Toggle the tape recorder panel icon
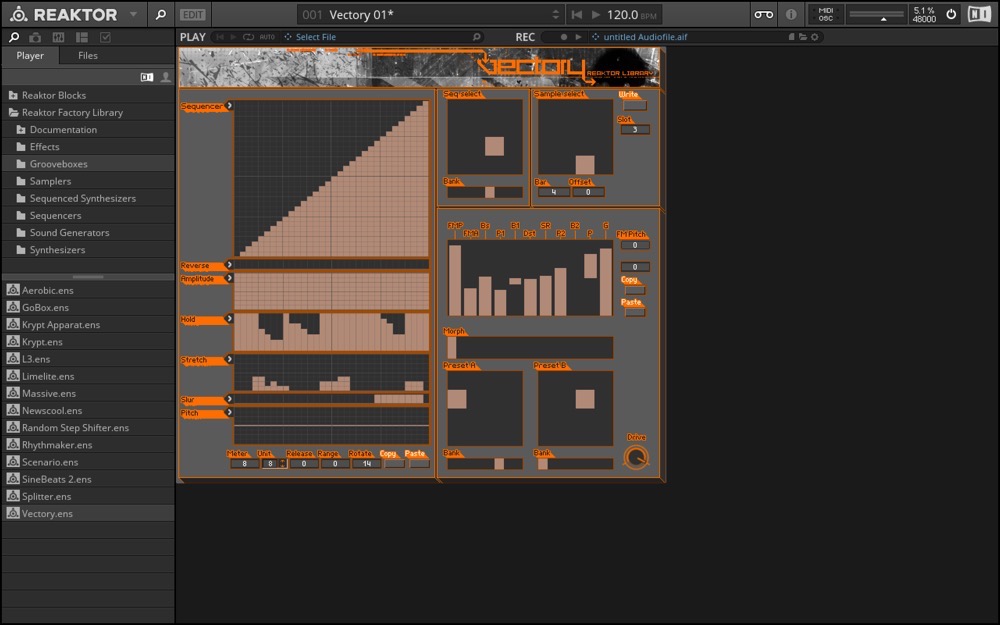The height and width of the screenshot is (625, 1000). (x=763, y=14)
